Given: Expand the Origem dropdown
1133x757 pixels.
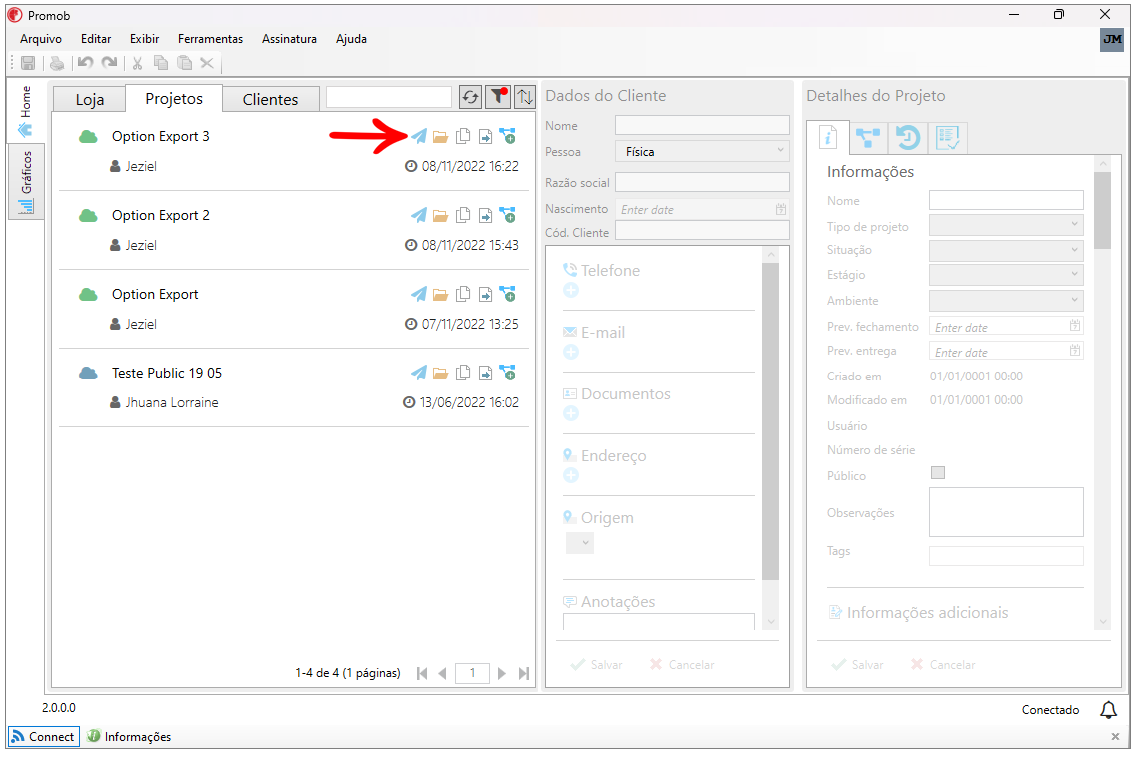Looking at the screenshot, I should pyautogui.click(x=580, y=542).
